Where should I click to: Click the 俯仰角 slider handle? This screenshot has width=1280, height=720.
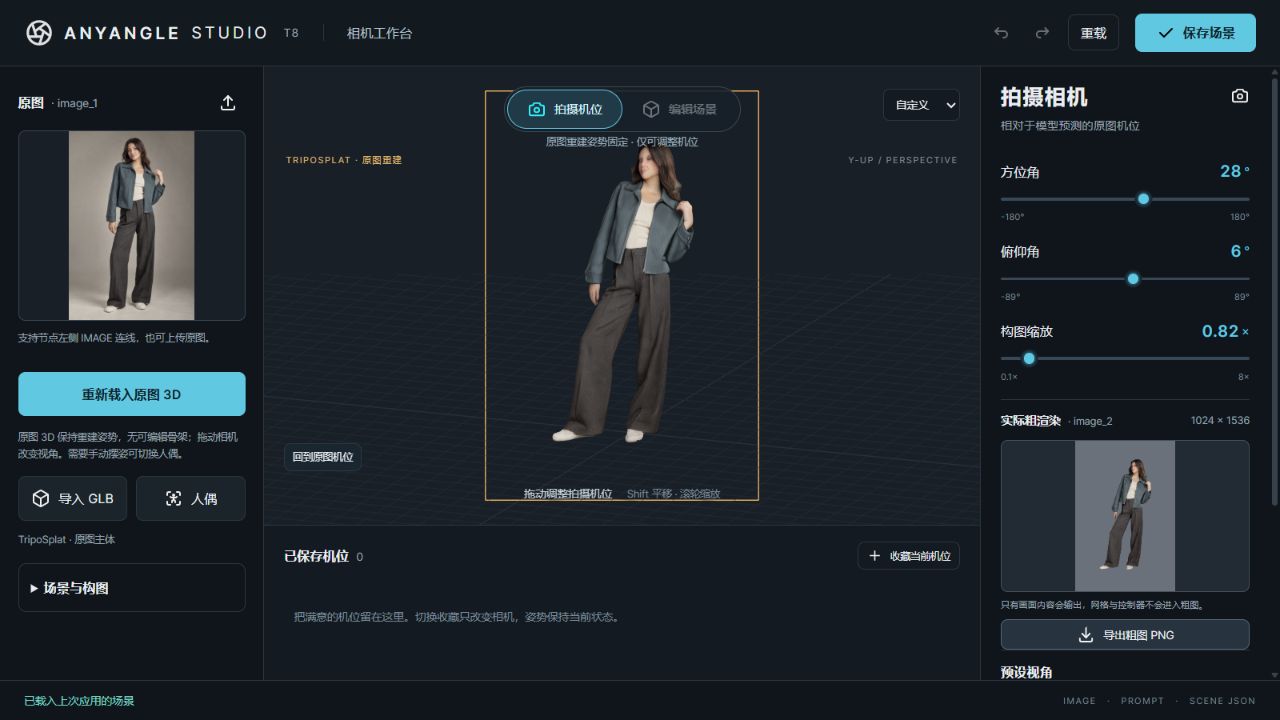point(1133,279)
